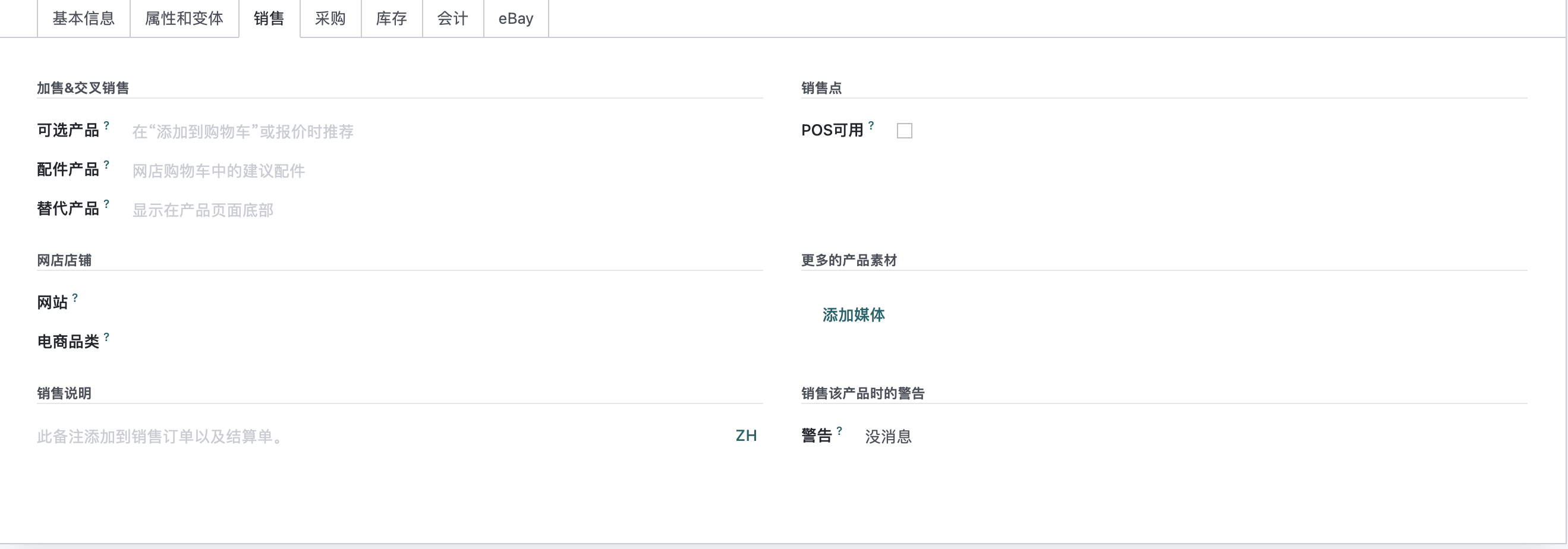Click help icon next to 可选产品
Screen dimensions: 1568x549
tap(106, 125)
